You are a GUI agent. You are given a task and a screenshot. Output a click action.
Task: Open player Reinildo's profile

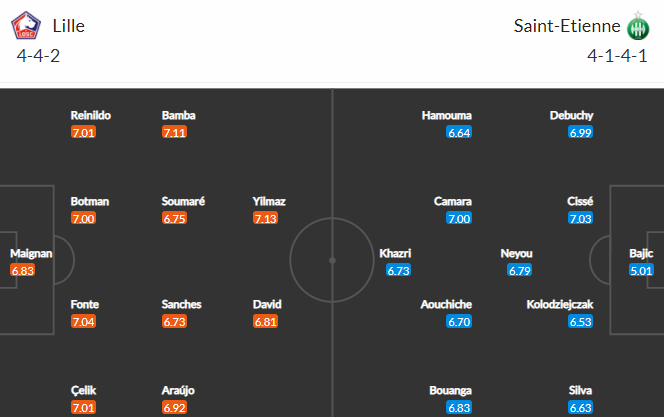pyautogui.click(x=91, y=115)
